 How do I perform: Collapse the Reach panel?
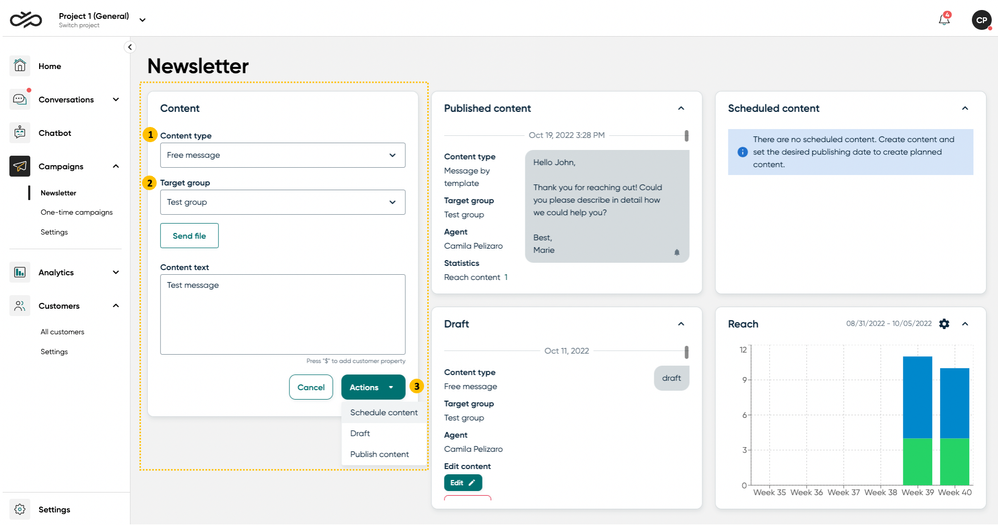coord(965,324)
